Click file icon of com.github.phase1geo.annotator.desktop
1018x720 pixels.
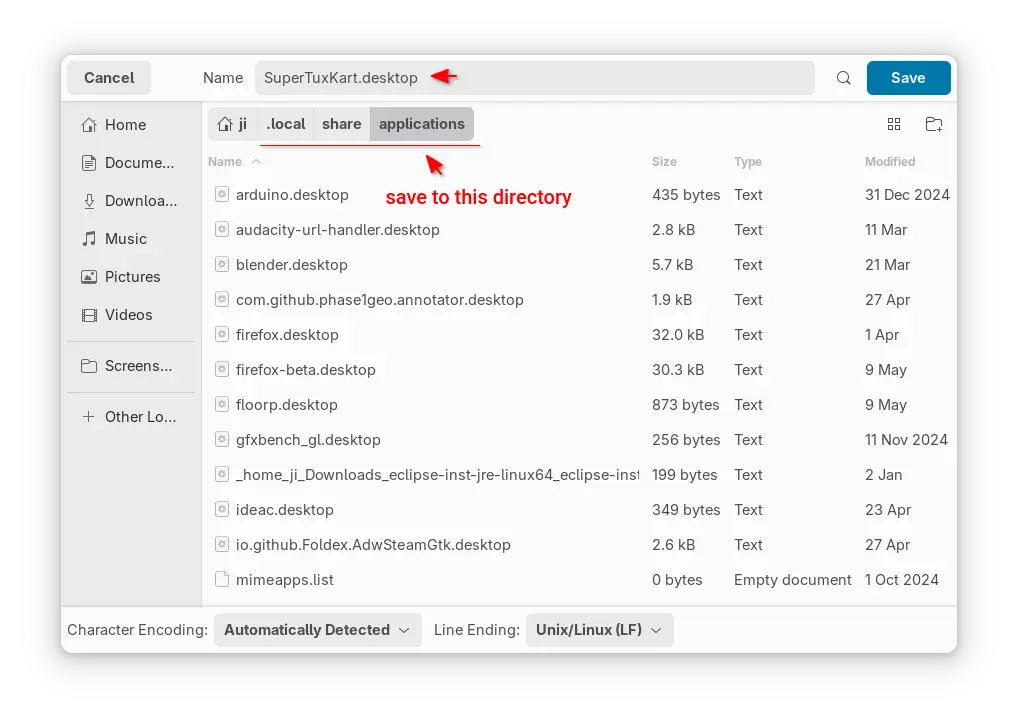pos(222,299)
